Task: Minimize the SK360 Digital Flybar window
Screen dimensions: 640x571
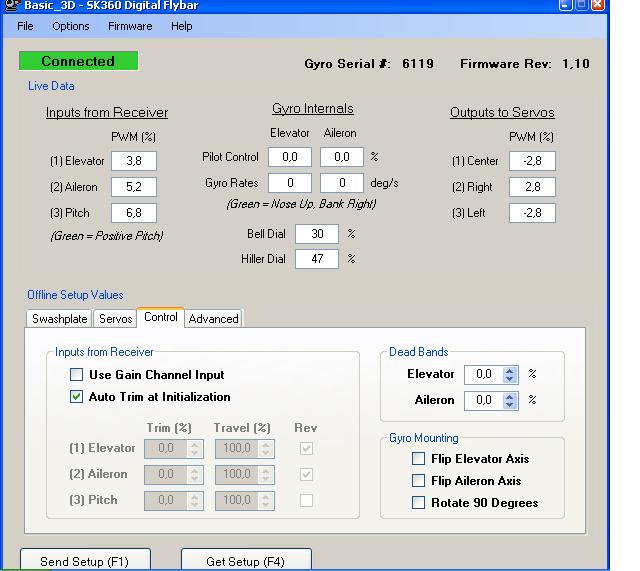Action: tap(565, 5)
